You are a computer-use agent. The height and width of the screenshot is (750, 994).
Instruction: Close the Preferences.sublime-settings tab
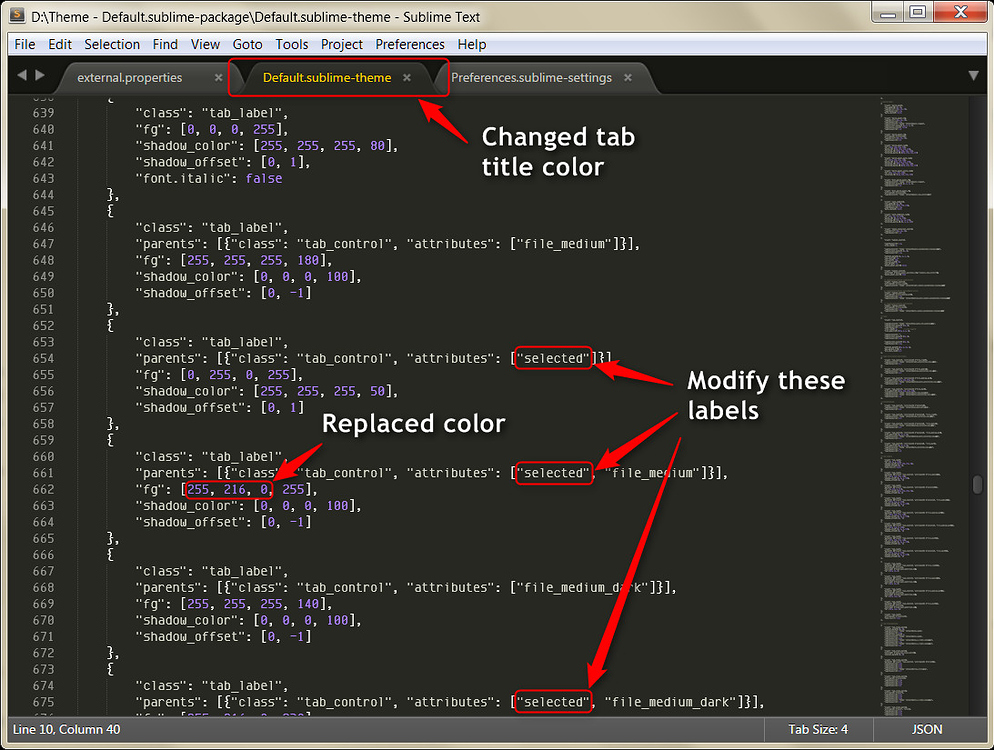click(x=628, y=77)
